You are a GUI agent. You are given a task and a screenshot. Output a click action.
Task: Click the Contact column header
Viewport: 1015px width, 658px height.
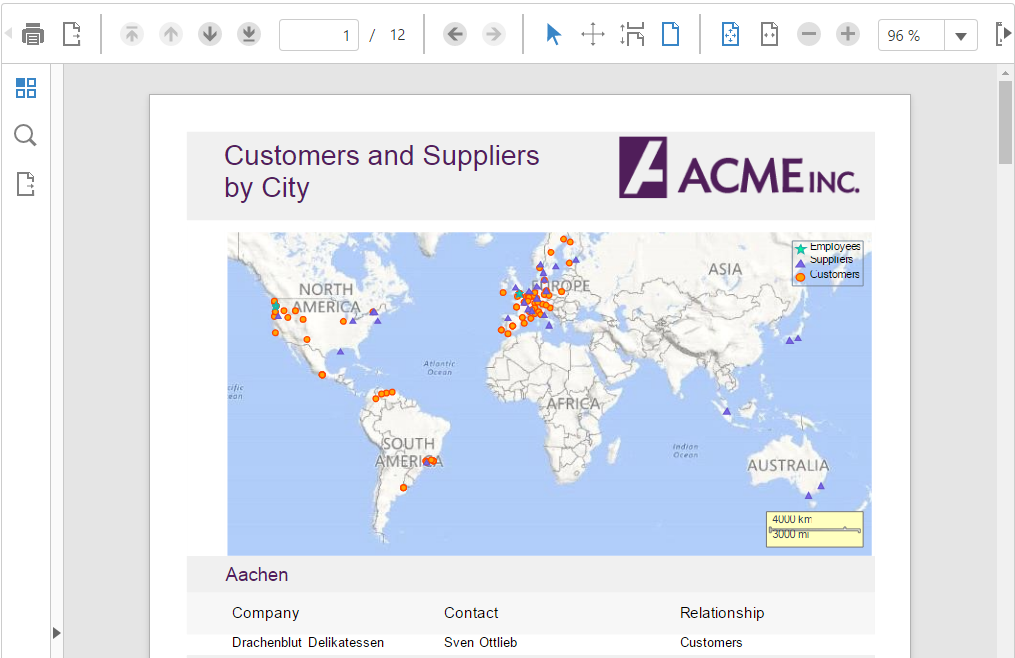point(471,613)
